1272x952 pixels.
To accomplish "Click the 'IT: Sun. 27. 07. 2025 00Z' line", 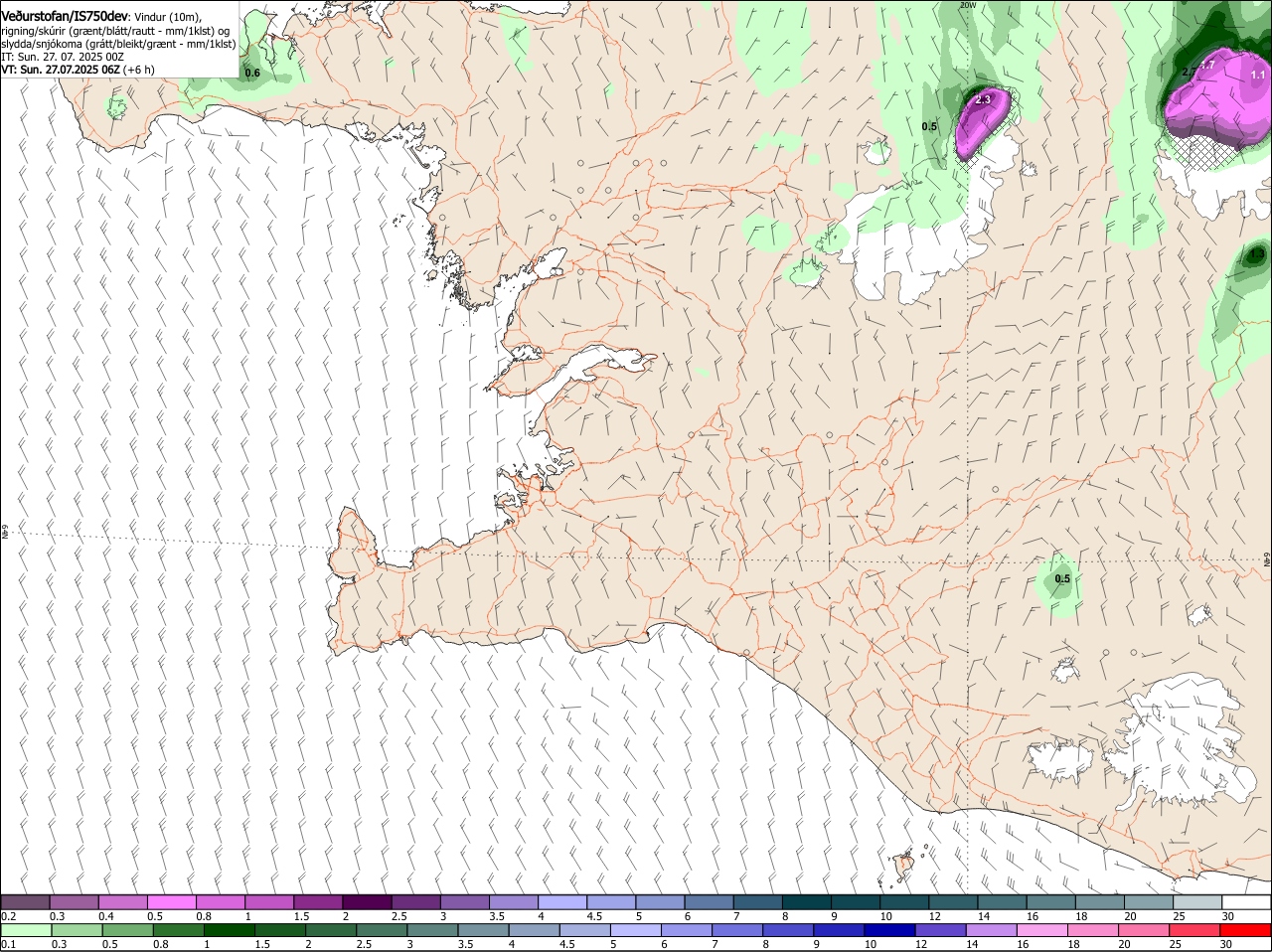I will click(63, 57).
